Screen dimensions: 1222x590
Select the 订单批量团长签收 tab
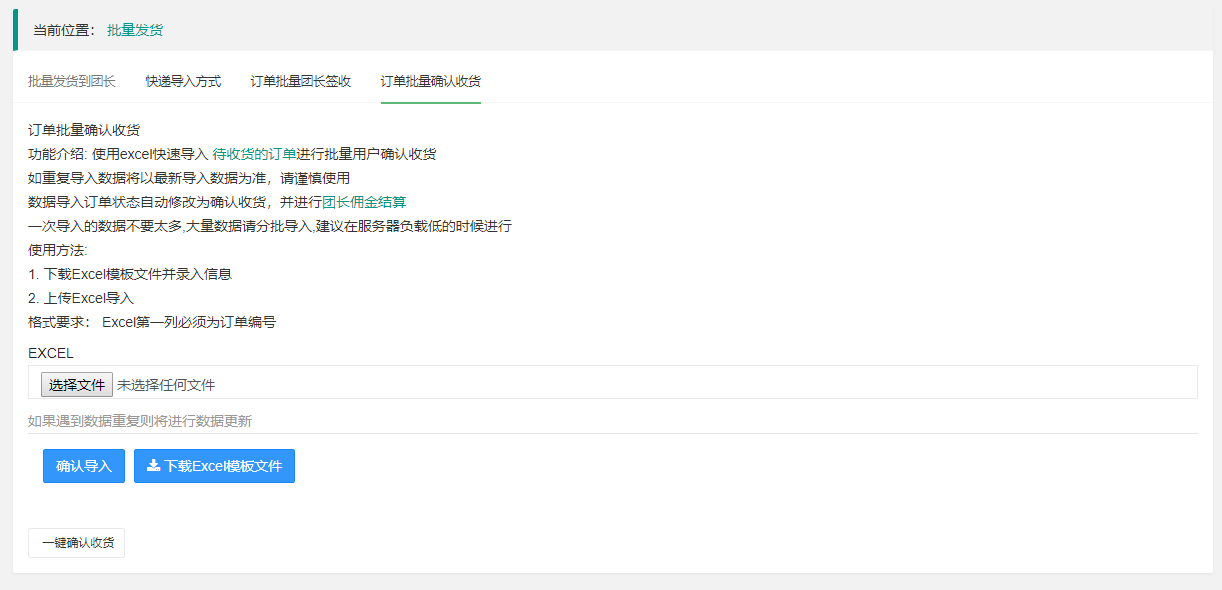pos(301,81)
